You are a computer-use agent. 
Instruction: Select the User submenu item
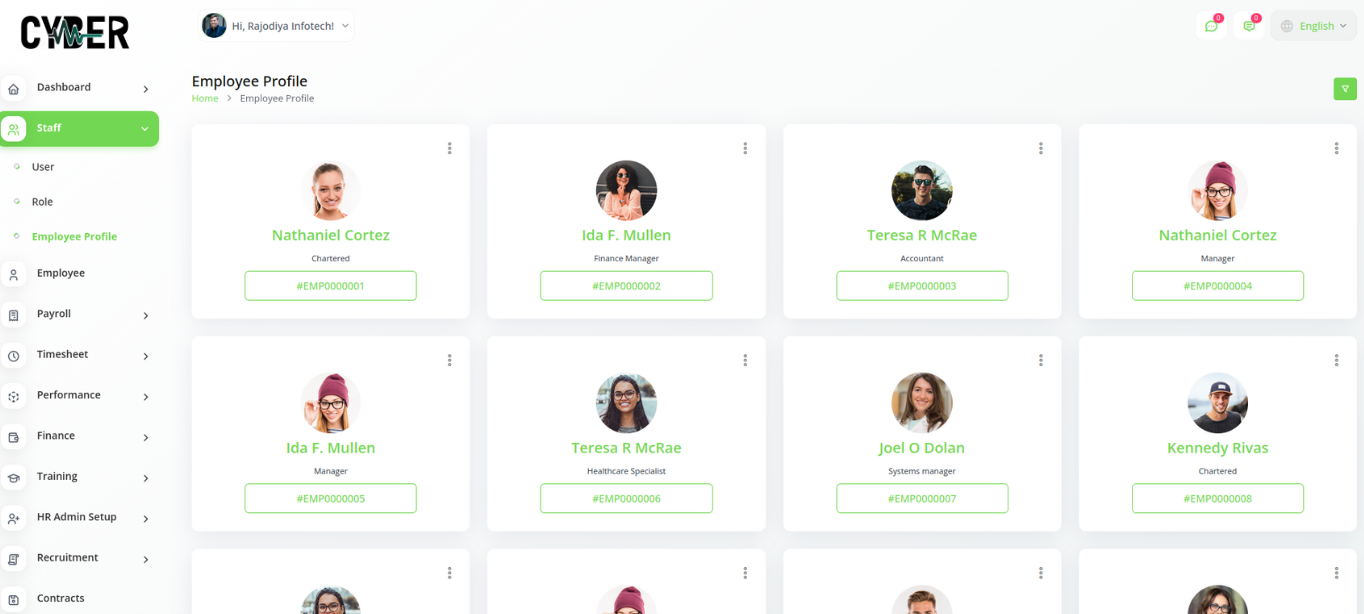tap(43, 167)
